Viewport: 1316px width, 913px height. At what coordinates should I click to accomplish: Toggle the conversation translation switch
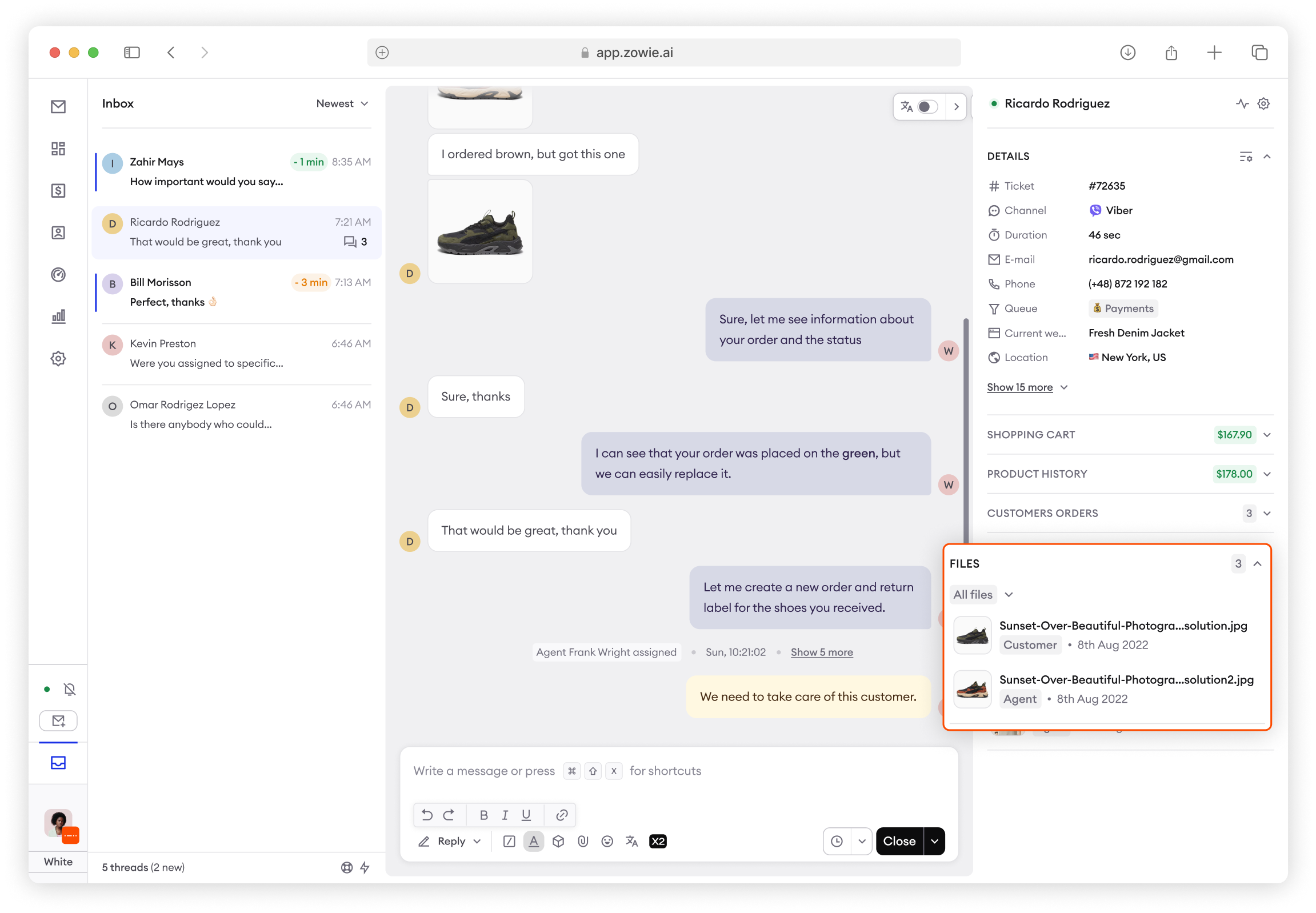click(x=927, y=106)
